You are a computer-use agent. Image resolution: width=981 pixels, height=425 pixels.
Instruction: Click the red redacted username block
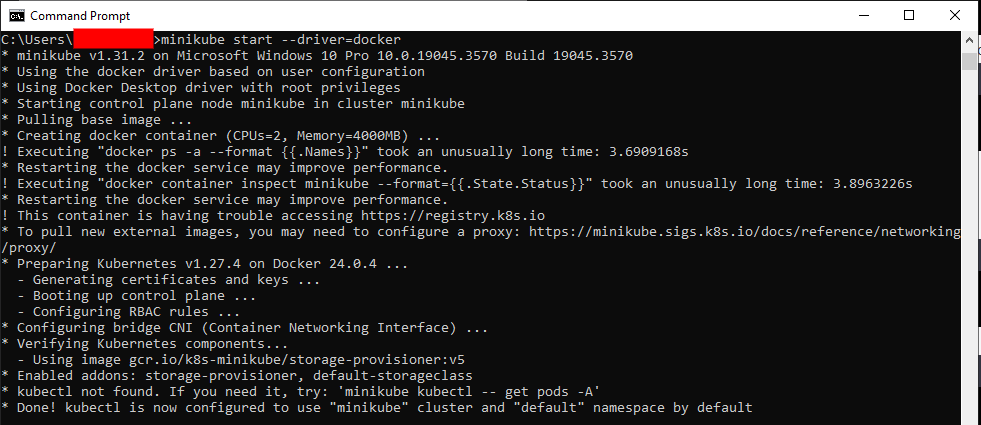coord(113,38)
